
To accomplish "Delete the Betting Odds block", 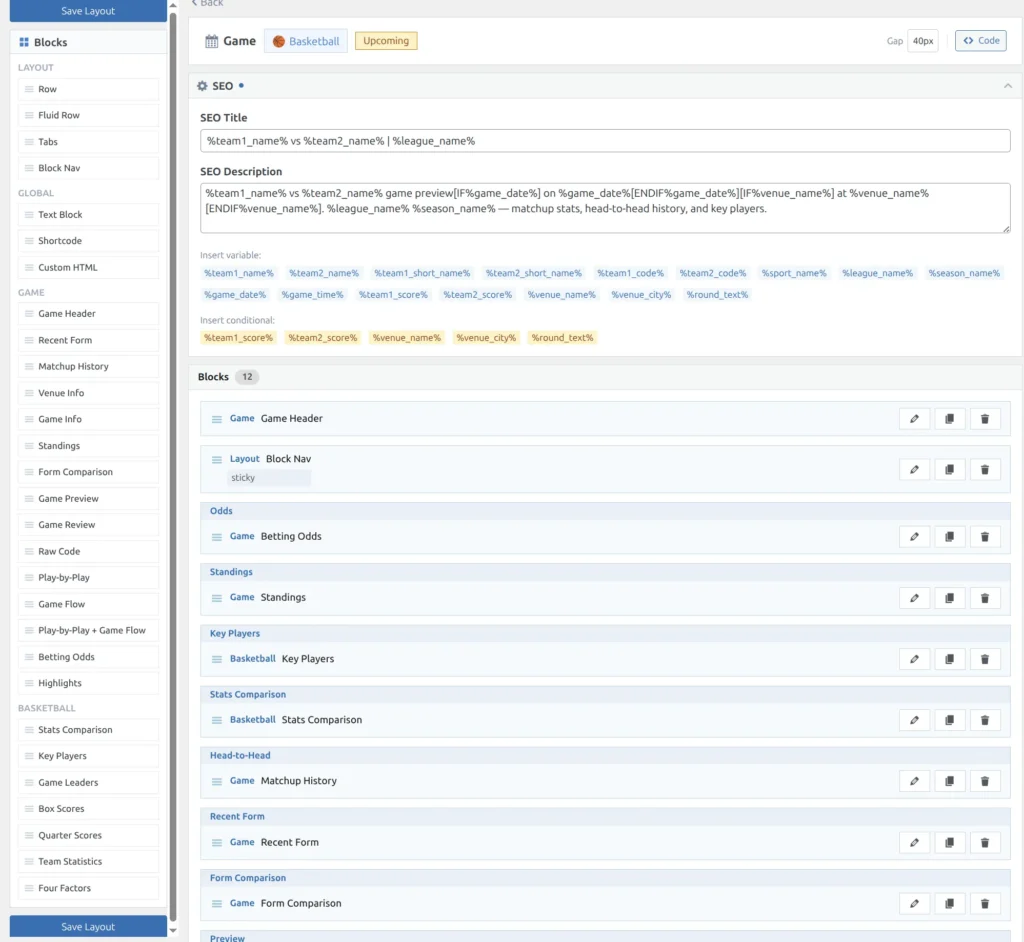I will 985,537.
